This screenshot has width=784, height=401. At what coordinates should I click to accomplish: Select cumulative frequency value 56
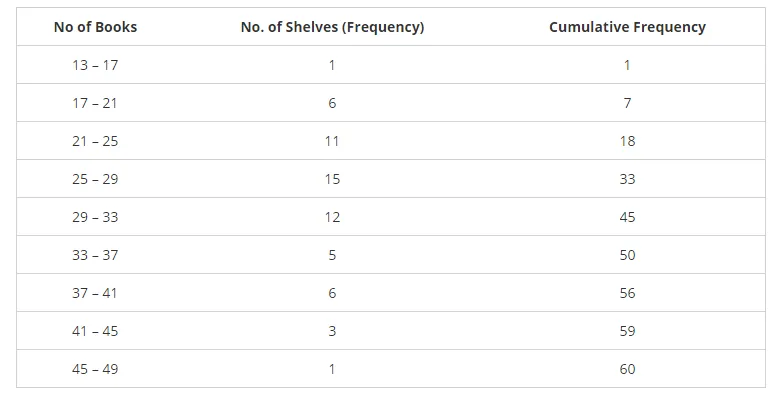coord(627,293)
